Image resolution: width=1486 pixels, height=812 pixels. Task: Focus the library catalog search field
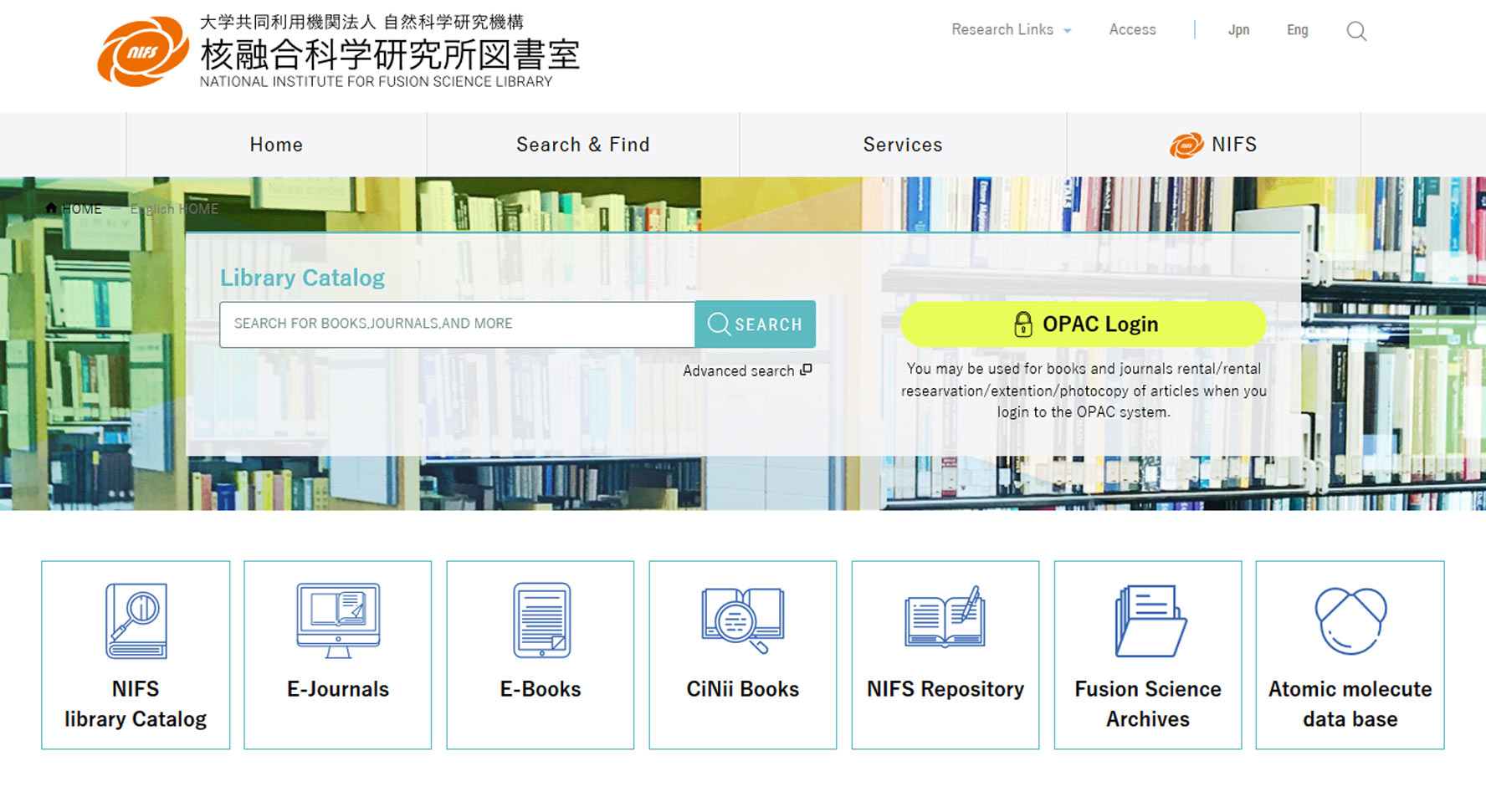point(457,324)
